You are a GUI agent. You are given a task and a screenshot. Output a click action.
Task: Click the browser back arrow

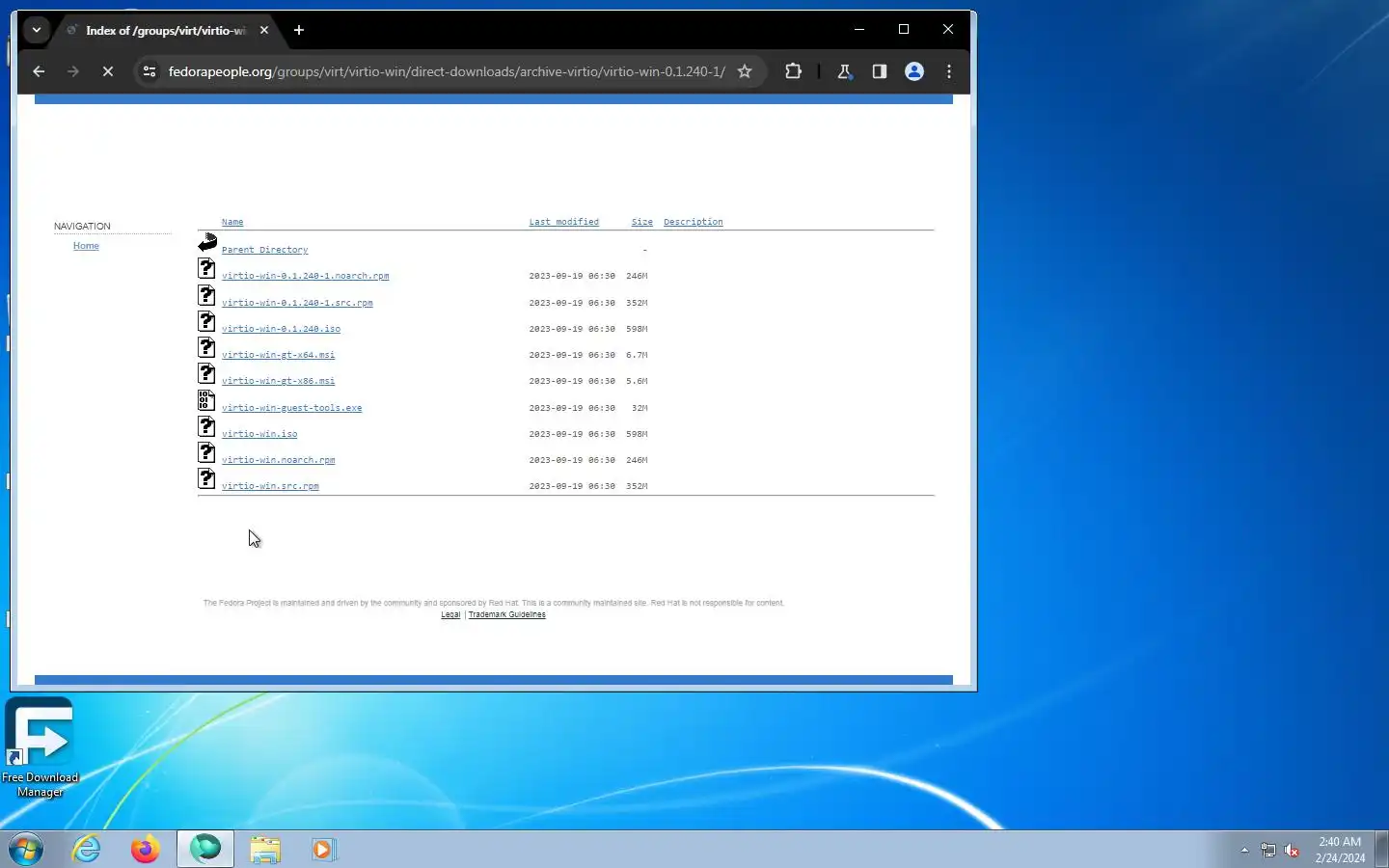39,71
